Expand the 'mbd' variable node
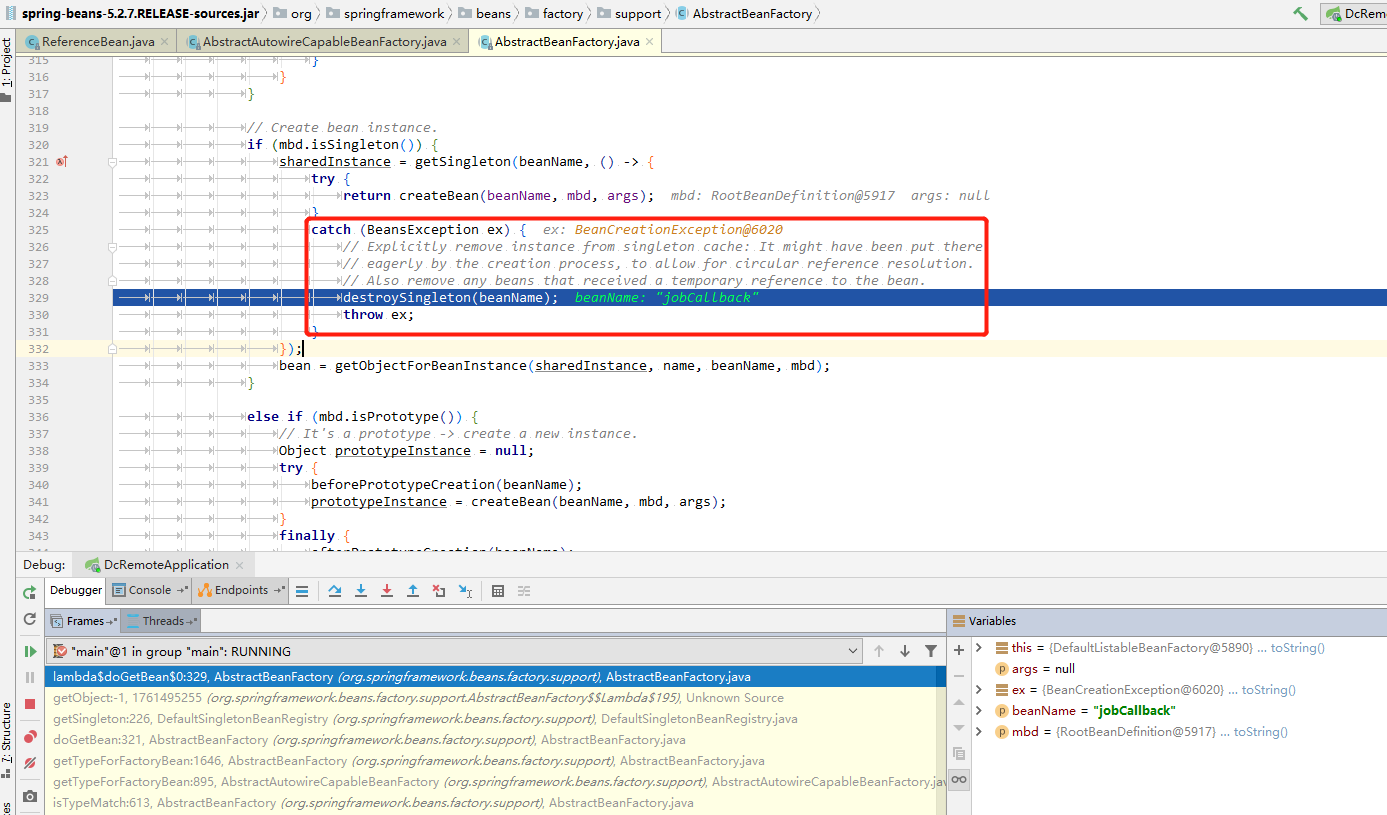 point(980,732)
